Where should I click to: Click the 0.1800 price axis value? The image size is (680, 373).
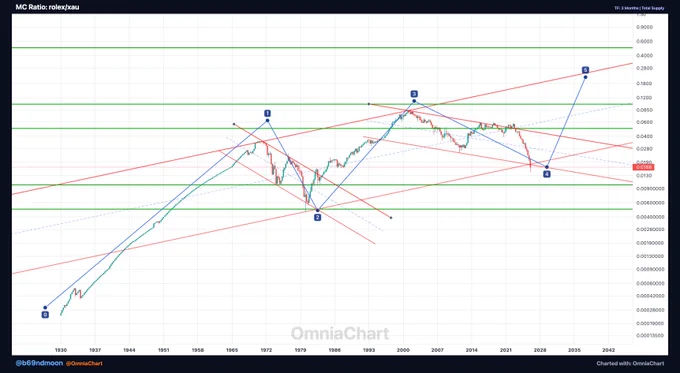644,83
